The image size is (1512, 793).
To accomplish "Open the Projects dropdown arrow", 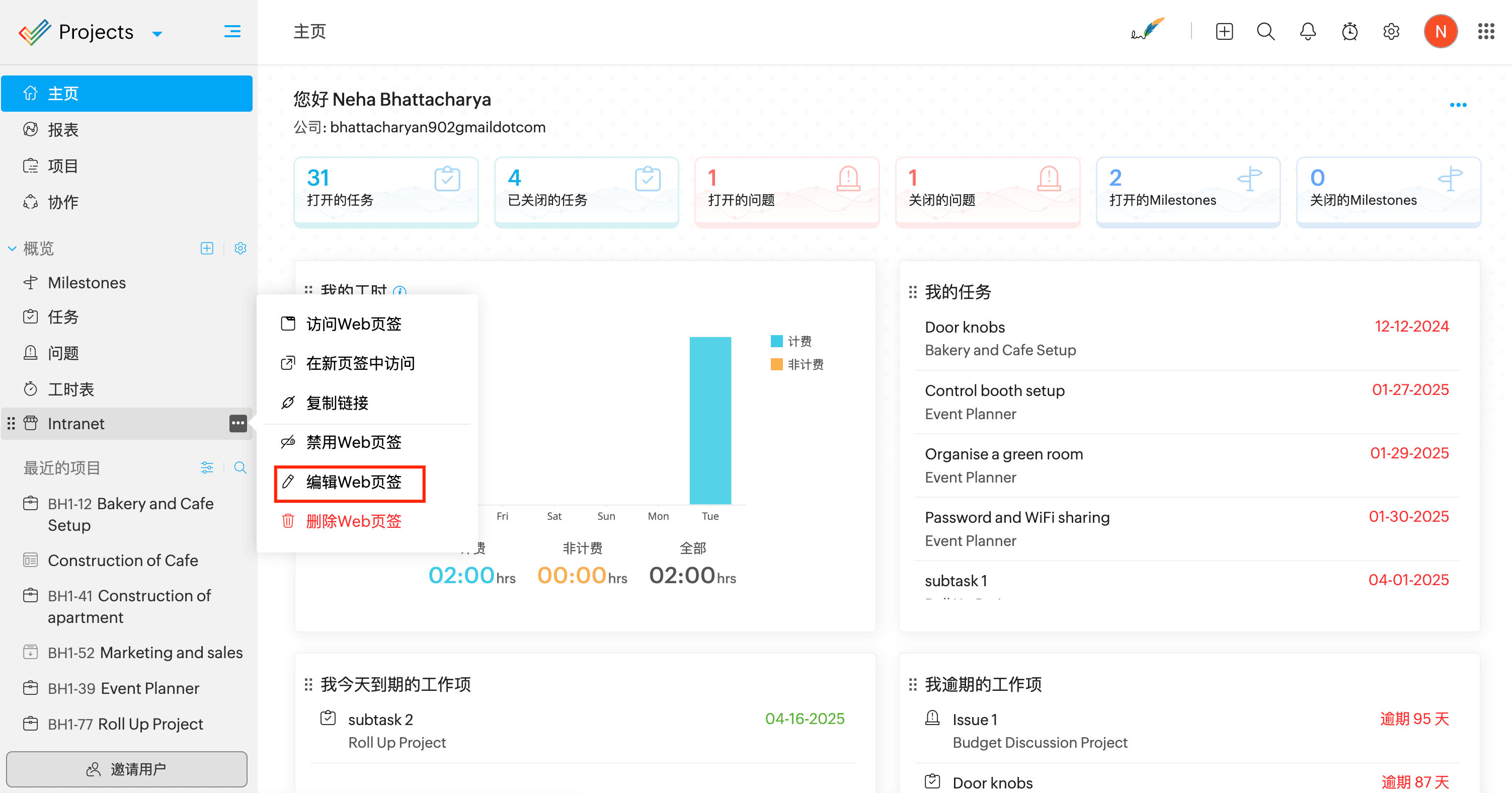I will tap(156, 34).
